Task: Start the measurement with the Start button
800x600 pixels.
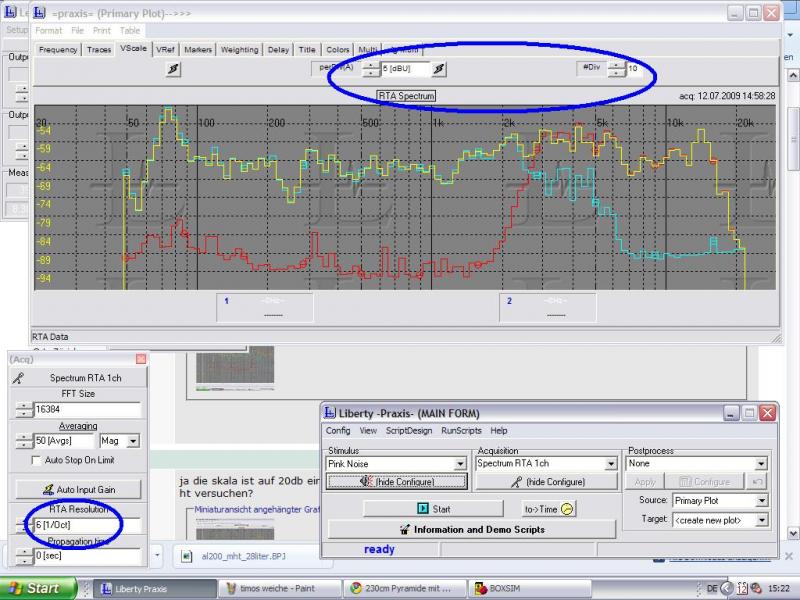Action: click(x=432, y=509)
